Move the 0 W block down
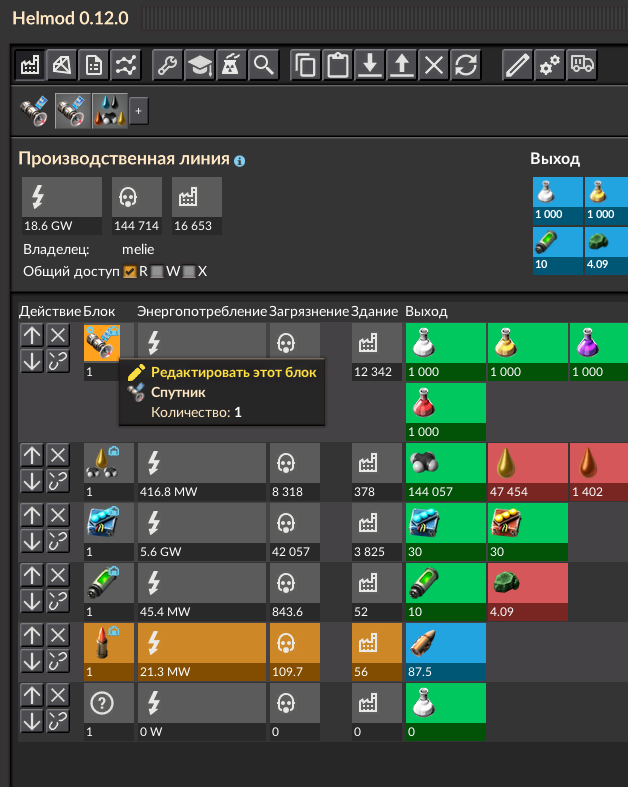This screenshot has width=628, height=787. (x=32, y=721)
